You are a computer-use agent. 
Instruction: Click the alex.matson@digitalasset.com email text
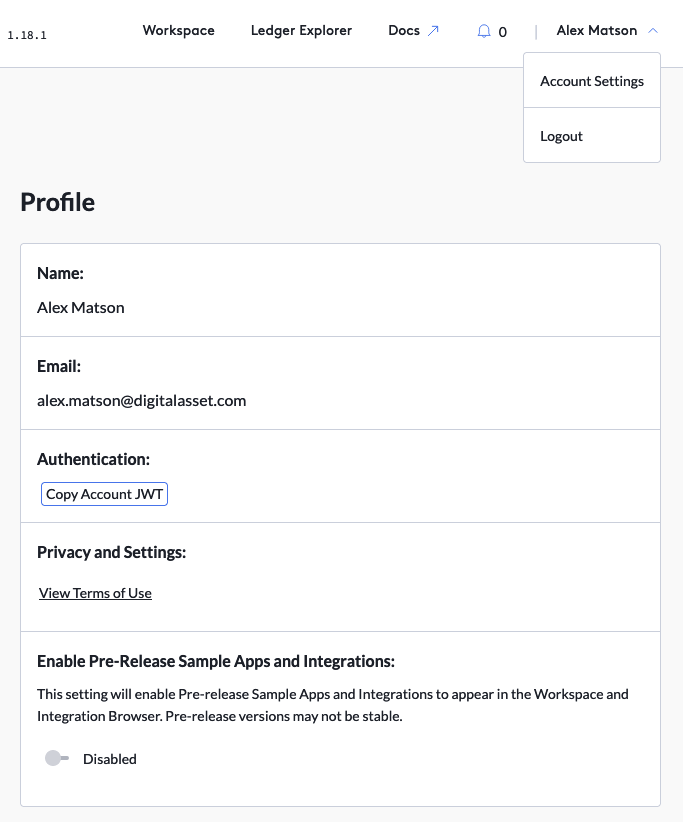[x=141, y=400]
